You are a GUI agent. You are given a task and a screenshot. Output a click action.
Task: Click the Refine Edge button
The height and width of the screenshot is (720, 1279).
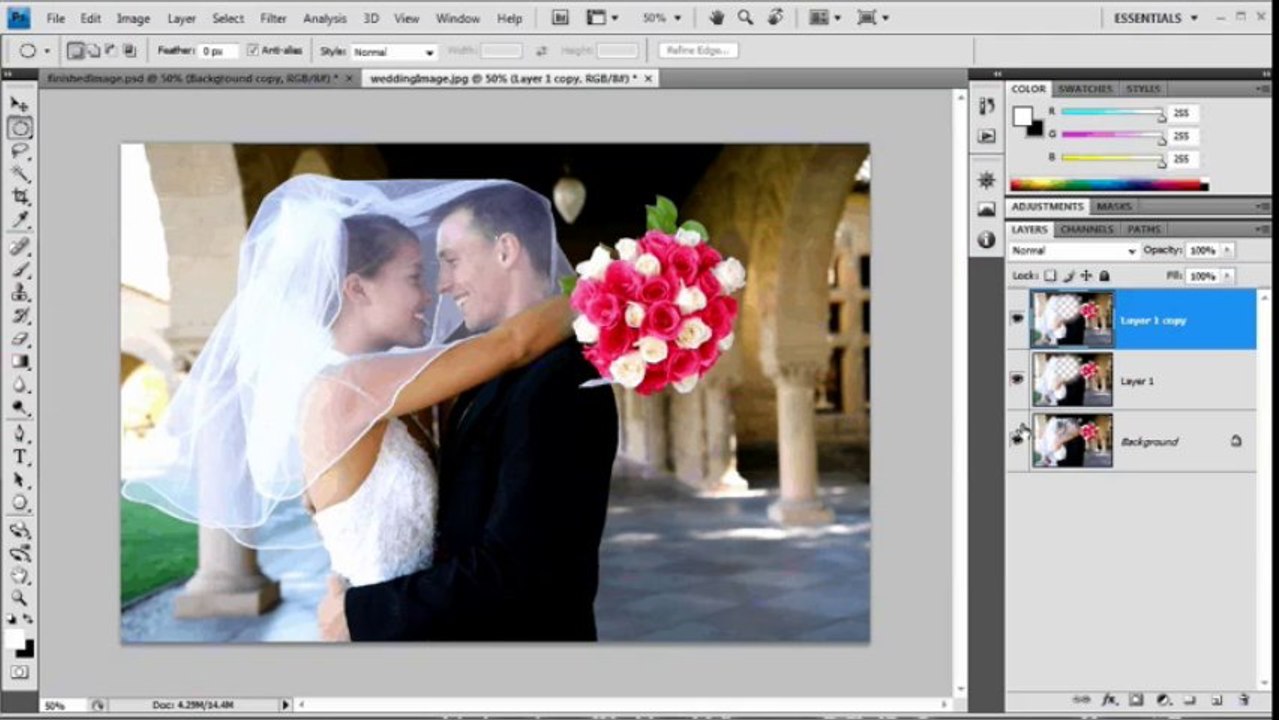click(x=698, y=50)
